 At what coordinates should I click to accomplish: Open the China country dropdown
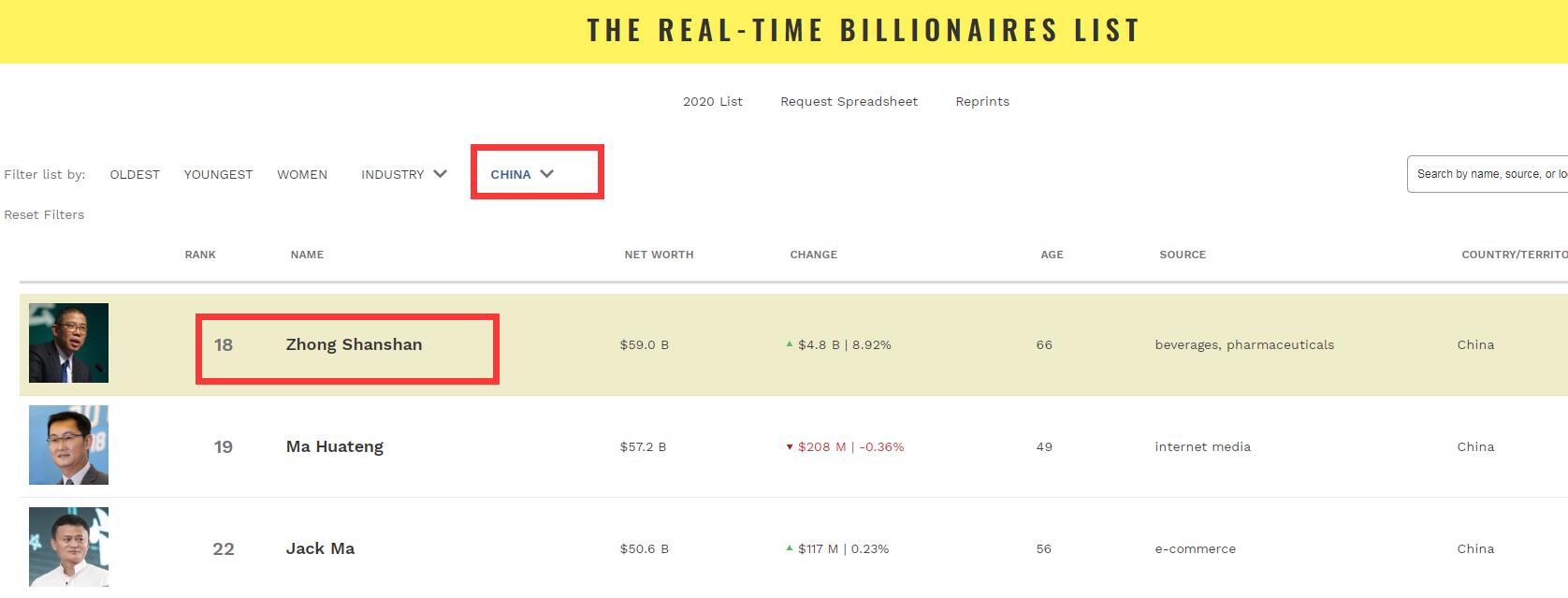[522, 174]
